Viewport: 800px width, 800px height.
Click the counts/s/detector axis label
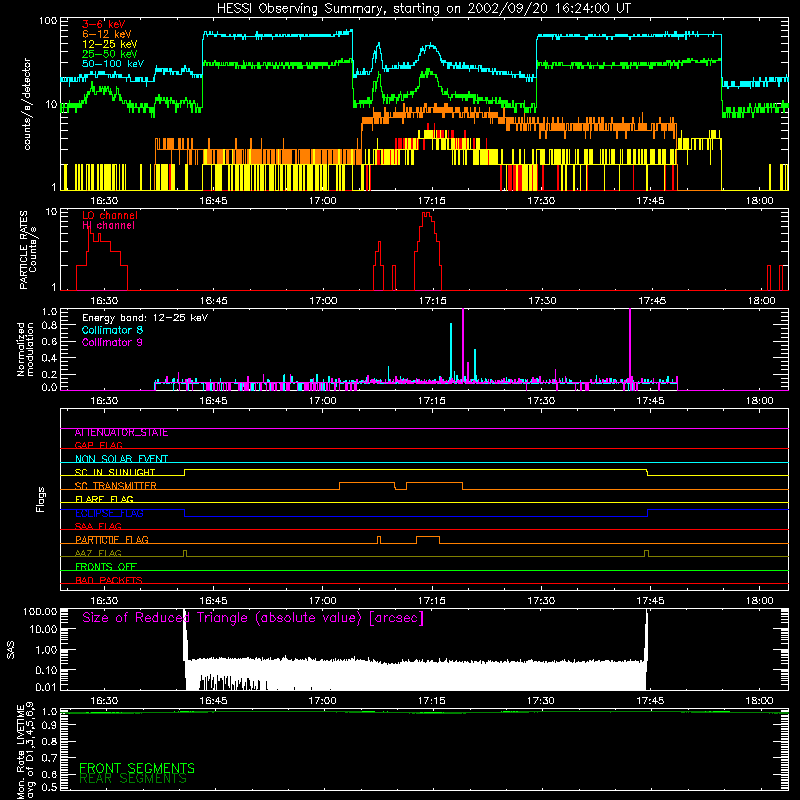point(27,104)
